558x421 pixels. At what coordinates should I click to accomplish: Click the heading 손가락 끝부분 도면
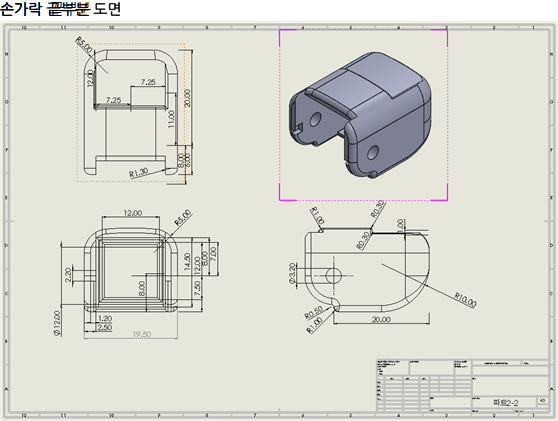pyautogui.click(x=60, y=9)
